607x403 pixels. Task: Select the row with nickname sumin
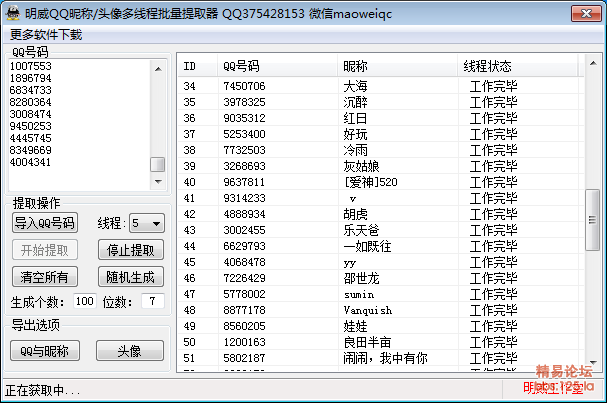[381, 294]
